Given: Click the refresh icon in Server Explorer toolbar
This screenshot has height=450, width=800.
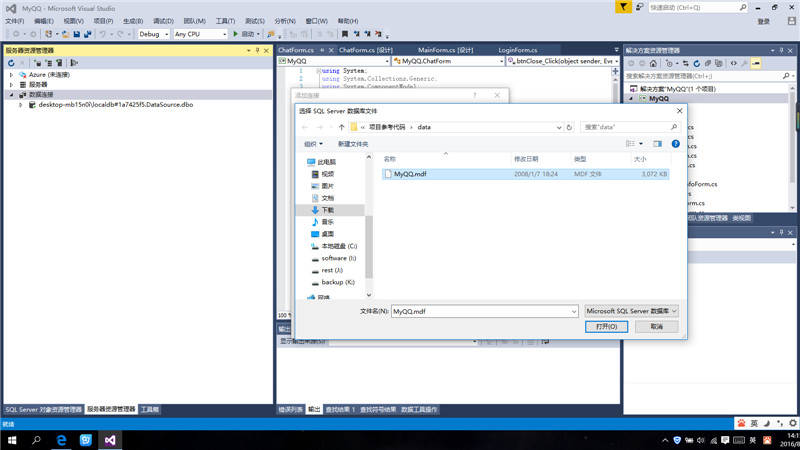Looking at the screenshot, I should [x=11, y=63].
